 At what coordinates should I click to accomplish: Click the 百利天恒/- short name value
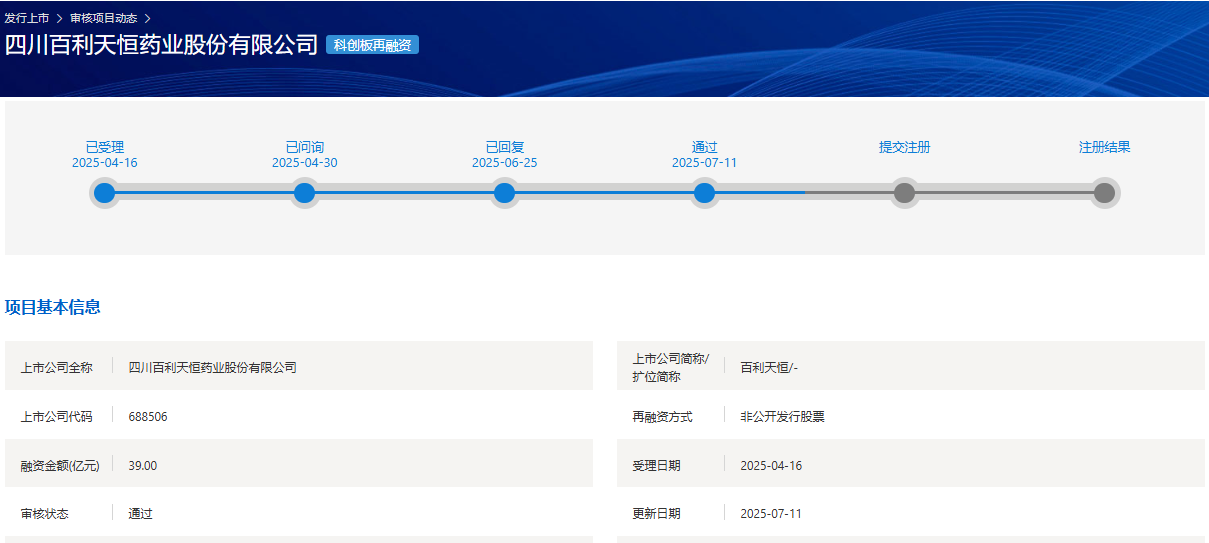(768, 367)
